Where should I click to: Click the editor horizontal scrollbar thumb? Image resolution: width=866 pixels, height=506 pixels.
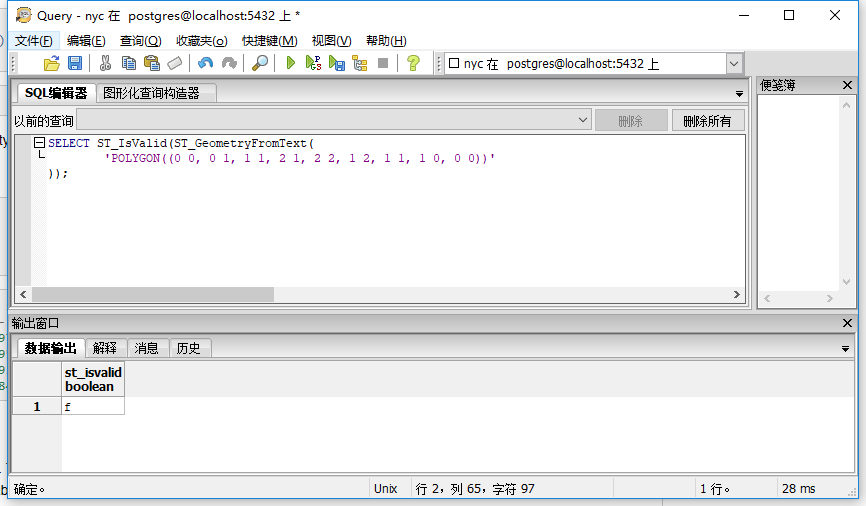152,294
